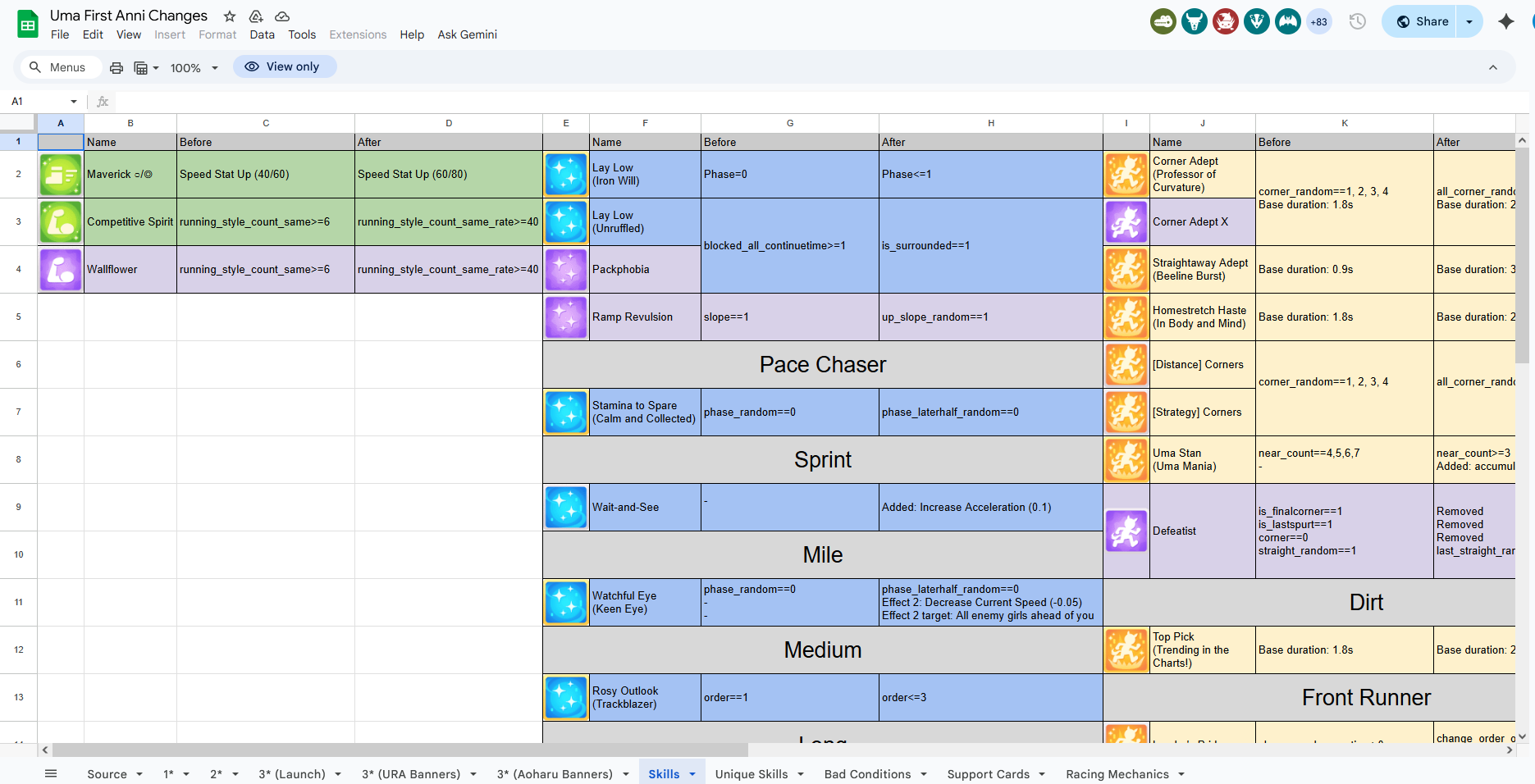Click the move to folder icon

click(256, 16)
